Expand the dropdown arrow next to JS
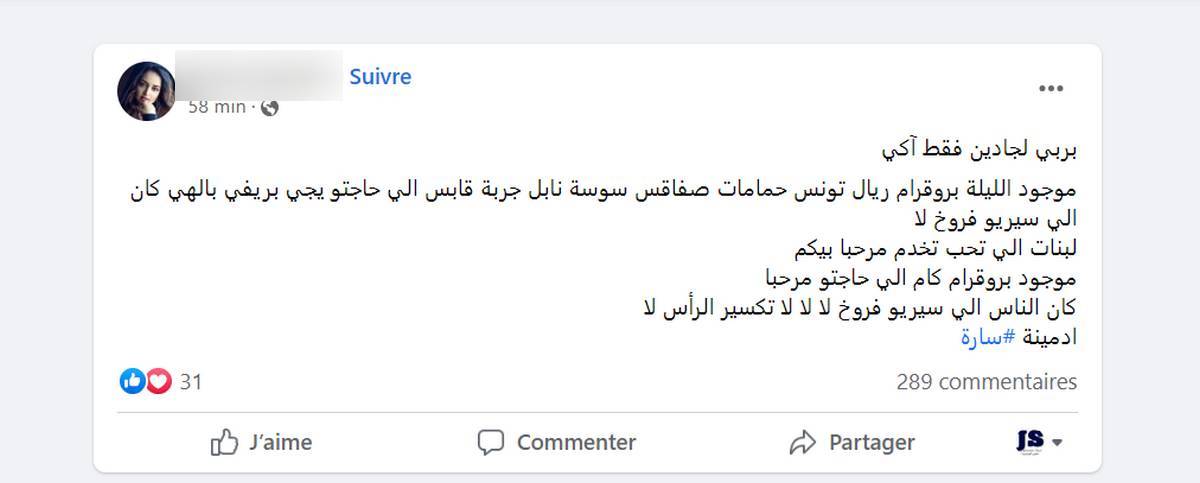Viewport: 1200px width, 483px height. pos(1057,442)
